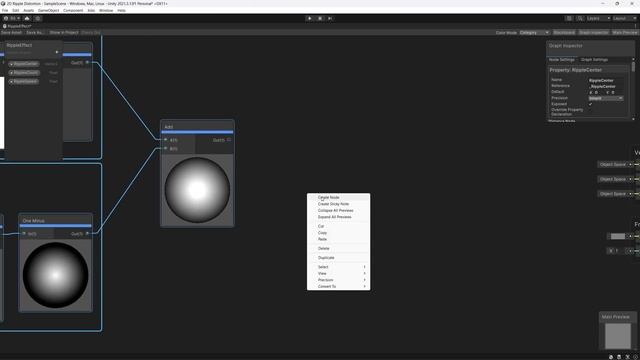Toggle the Exposed checkbox
Screen dimensions: 640x360
pyautogui.click(x=590, y=104)
